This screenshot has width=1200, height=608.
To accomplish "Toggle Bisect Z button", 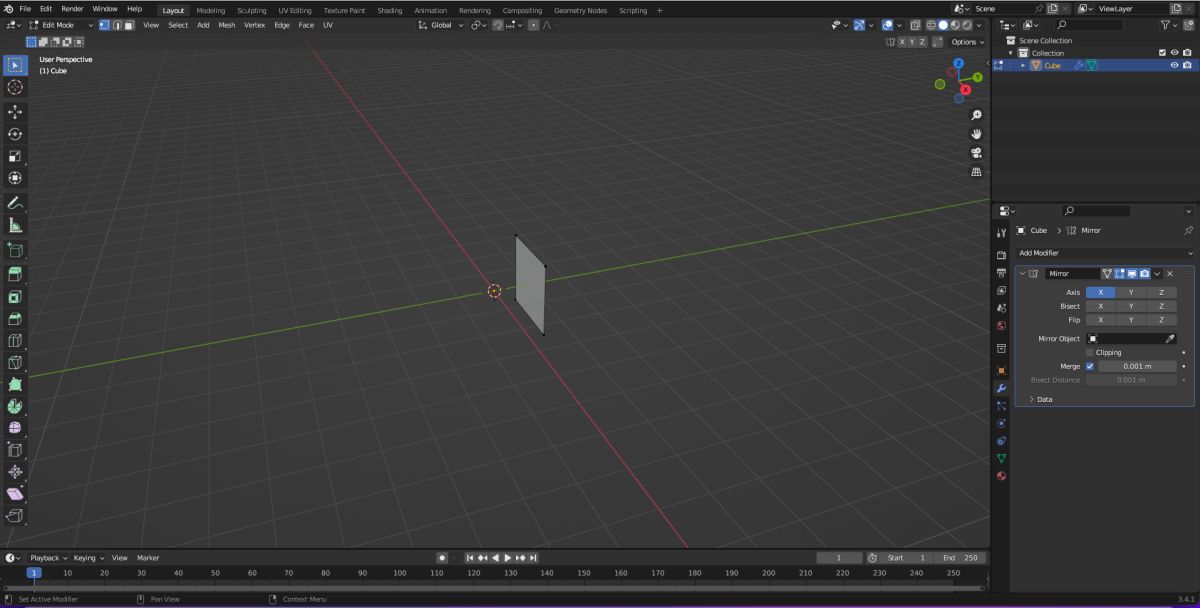I will pyautogui.click(x=1161, y=306).
